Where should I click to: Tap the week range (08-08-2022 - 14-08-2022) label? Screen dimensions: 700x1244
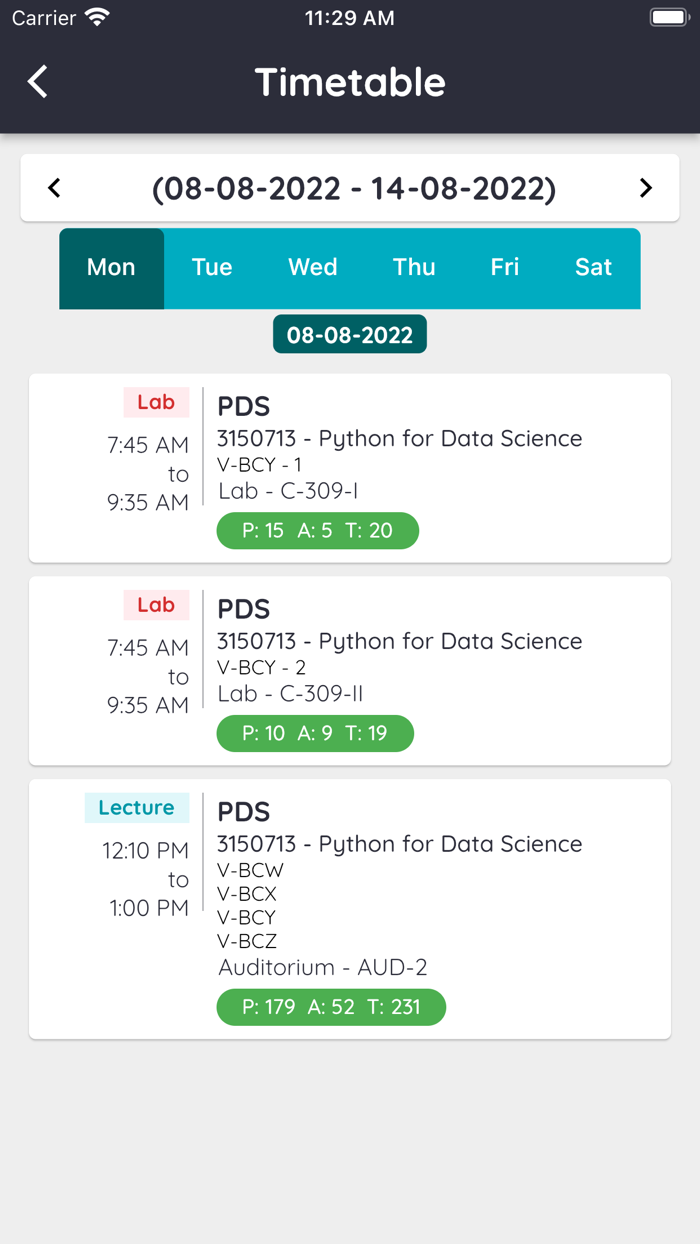[x=349, y=187]
